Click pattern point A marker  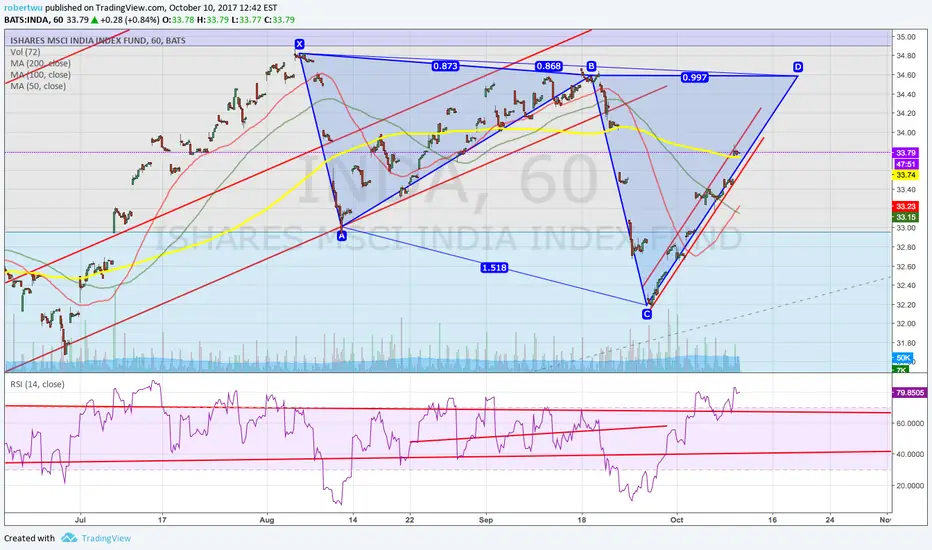(342, 235)
